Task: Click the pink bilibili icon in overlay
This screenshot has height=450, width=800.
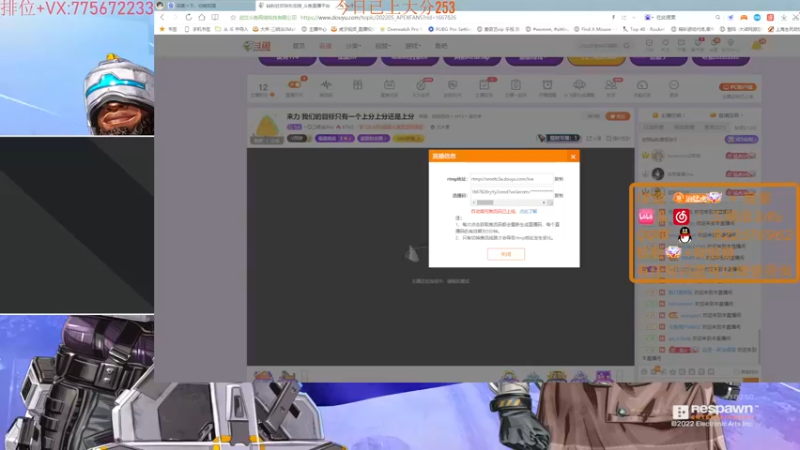Action: (x=646, y=216)
